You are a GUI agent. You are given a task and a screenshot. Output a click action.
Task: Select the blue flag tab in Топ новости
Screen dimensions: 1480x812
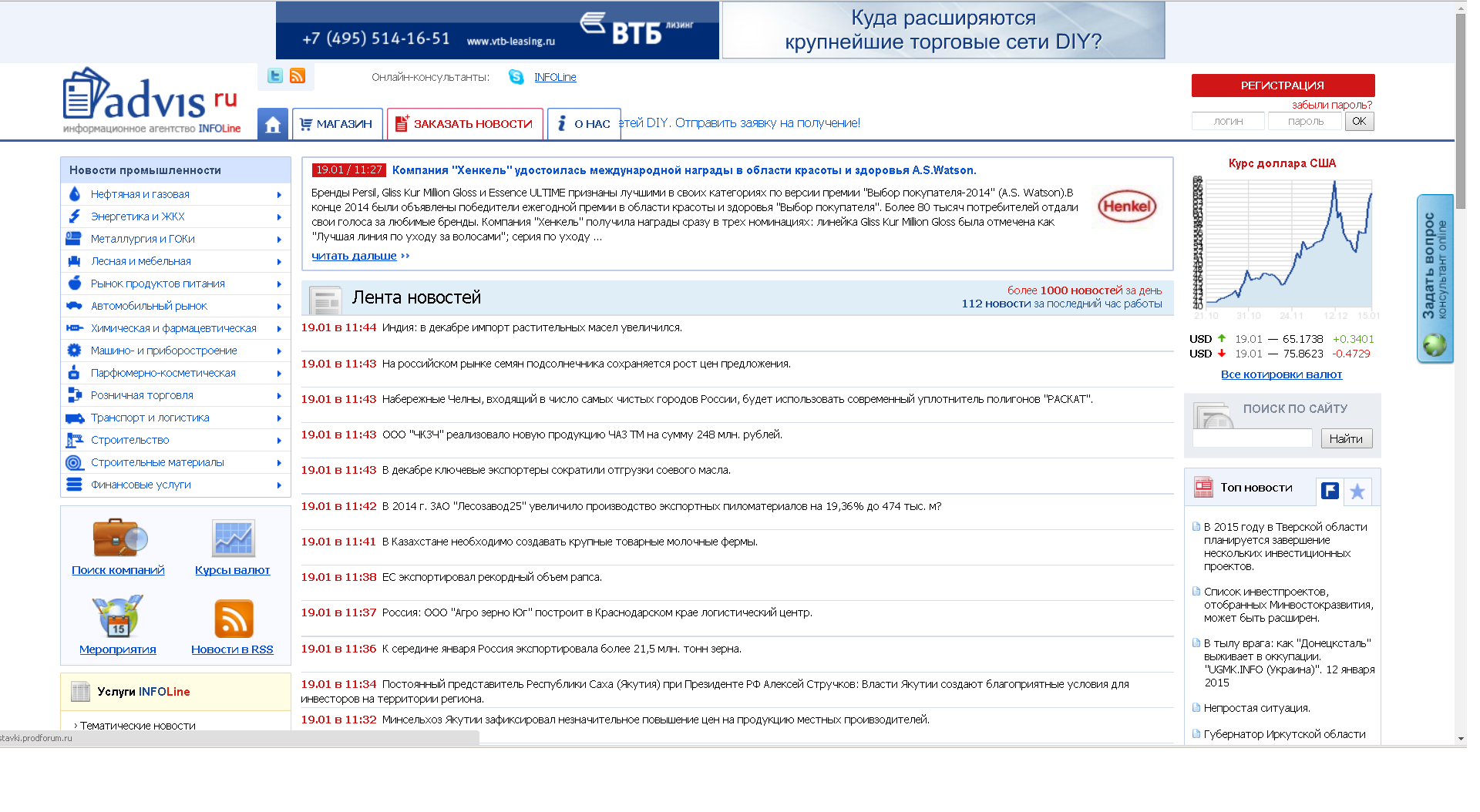point(1330,491)
